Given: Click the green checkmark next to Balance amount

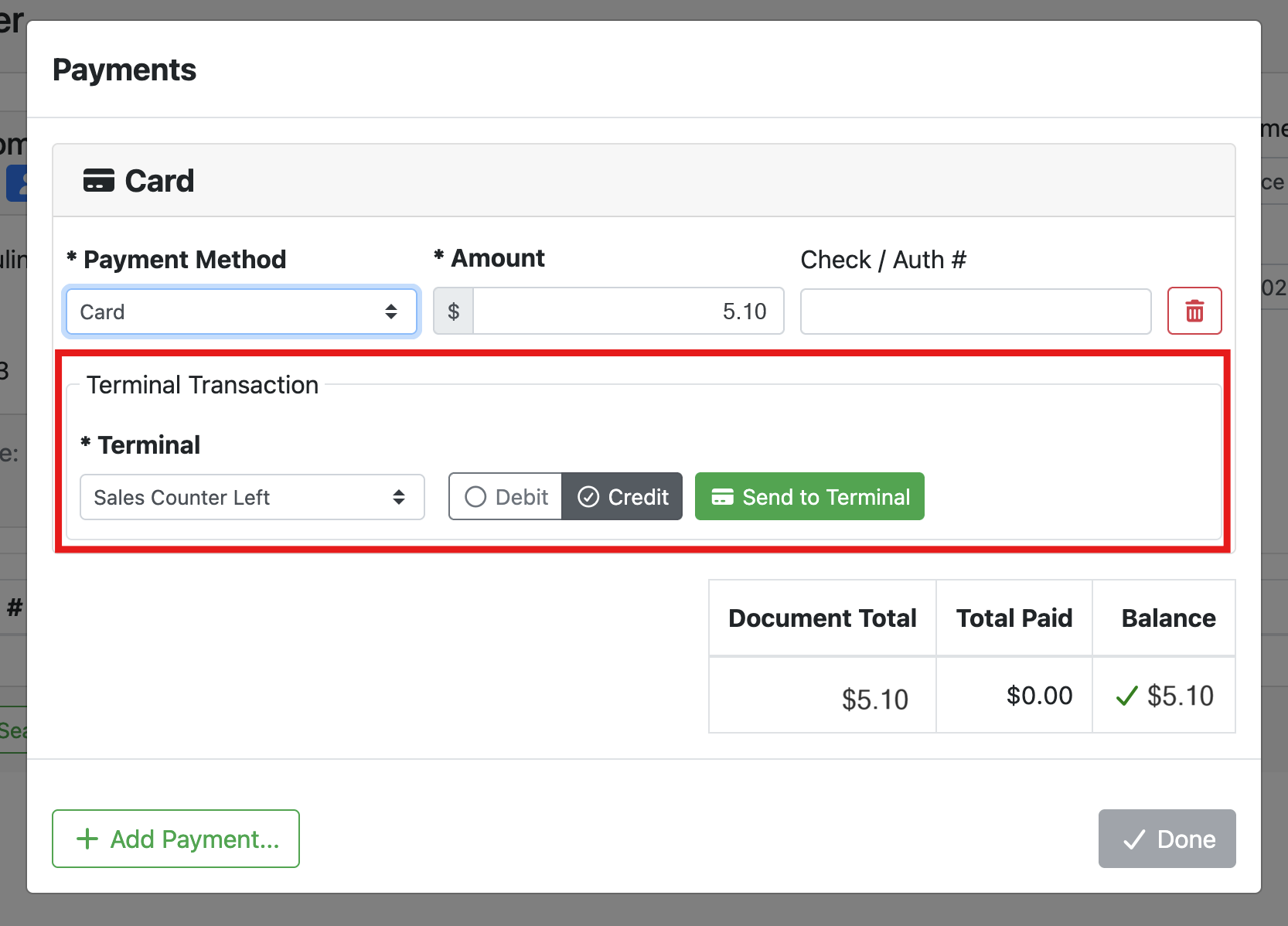Looking at the screenshot, I should [1126, 696].
